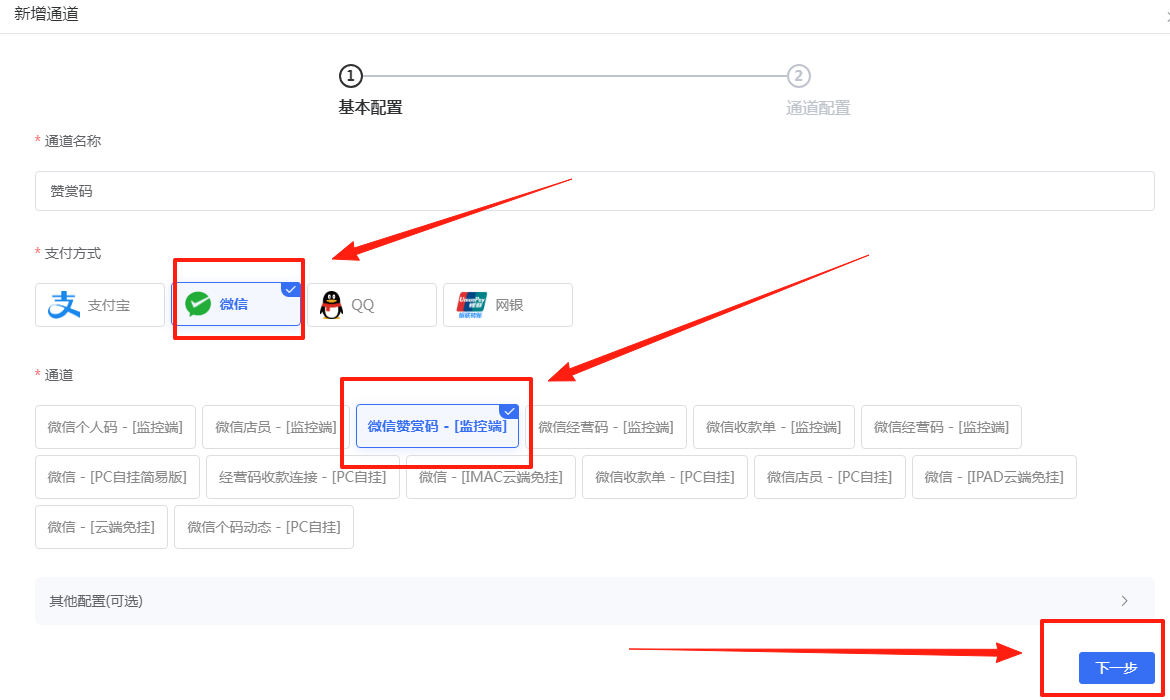Click the chevron arrow beside 其他配置
This screenshot has height=700, width=1170.
1124,601
